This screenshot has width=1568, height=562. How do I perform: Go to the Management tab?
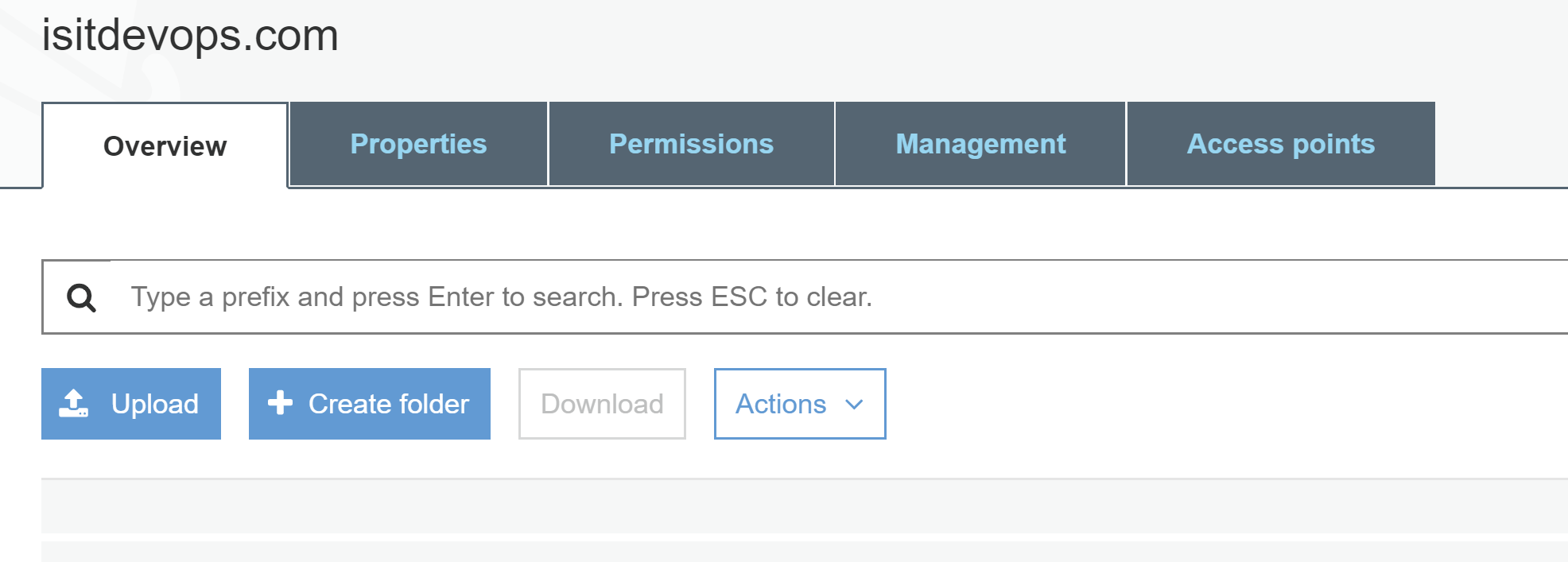(980, 144)
